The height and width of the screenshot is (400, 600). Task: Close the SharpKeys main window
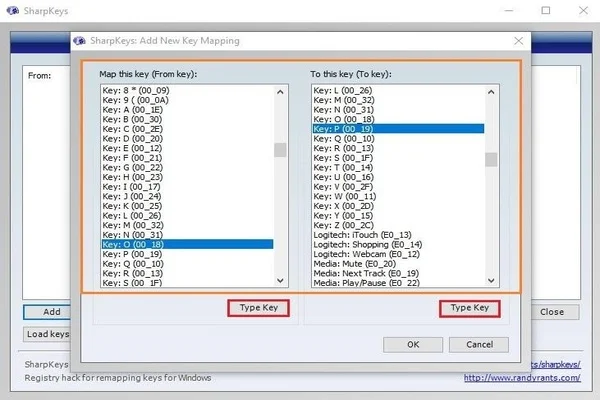pos(583,10)
